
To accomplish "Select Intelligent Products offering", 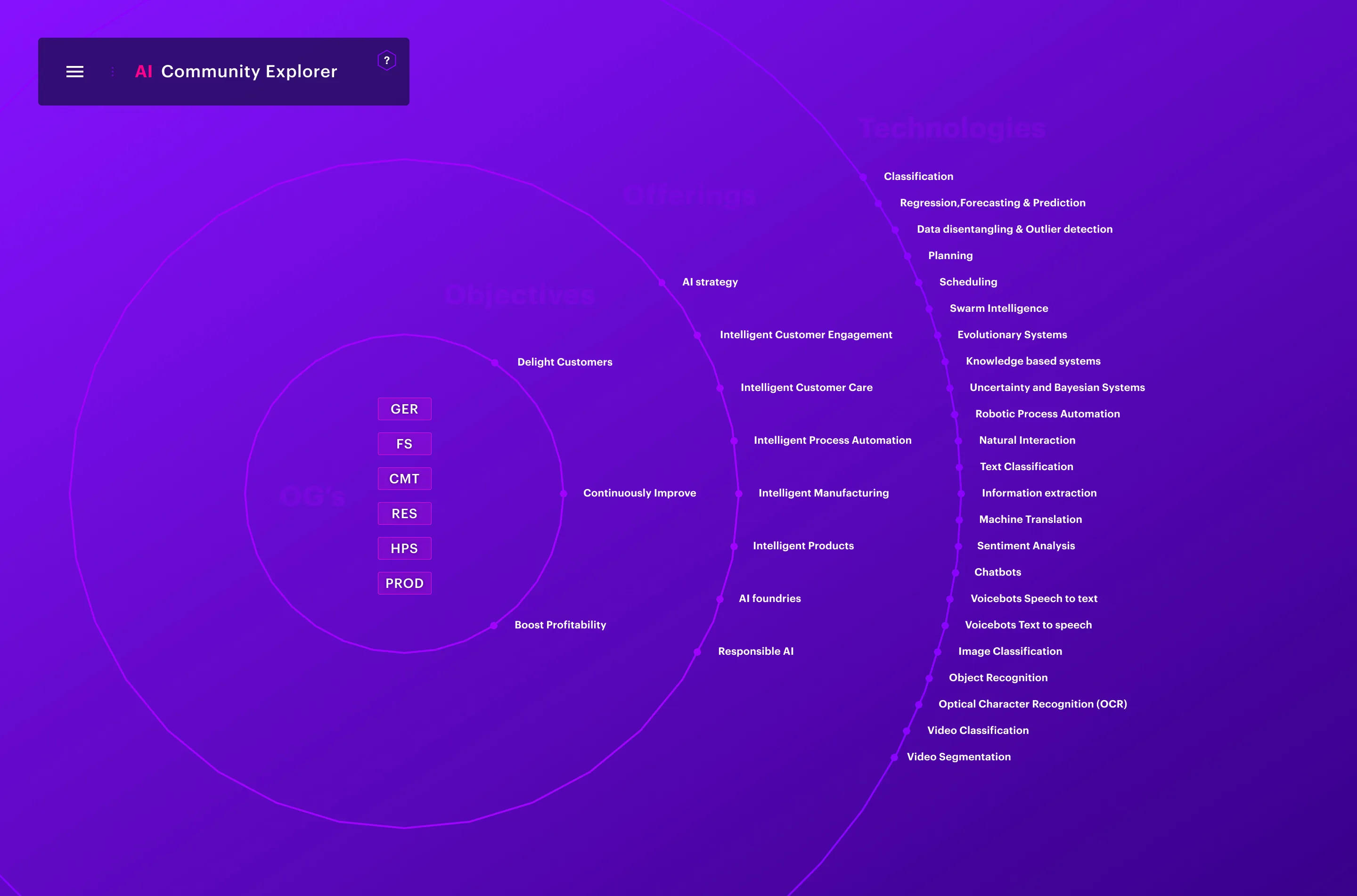I will click(x=803, y=546).
